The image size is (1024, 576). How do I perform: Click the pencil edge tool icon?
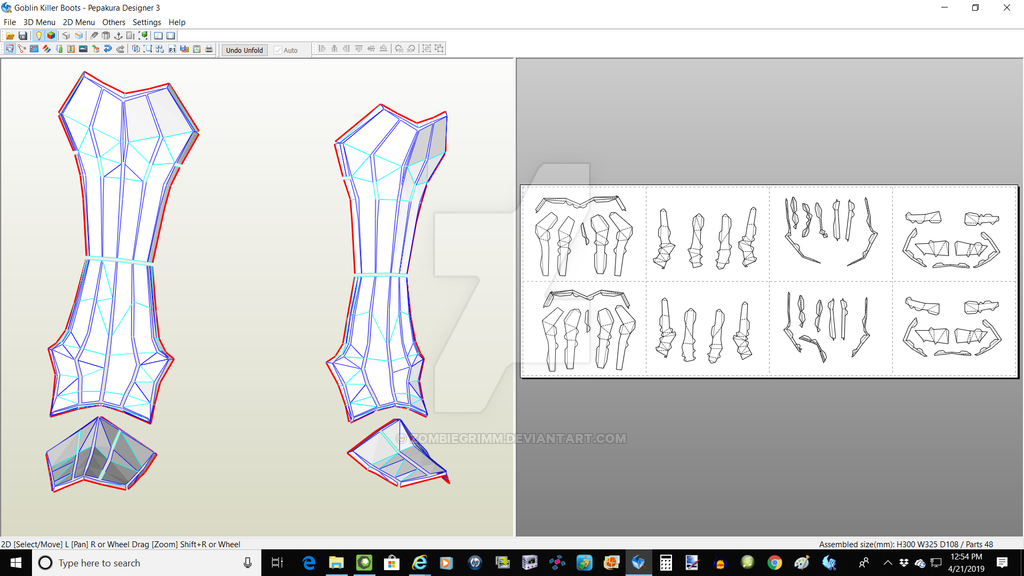point(93,36)
